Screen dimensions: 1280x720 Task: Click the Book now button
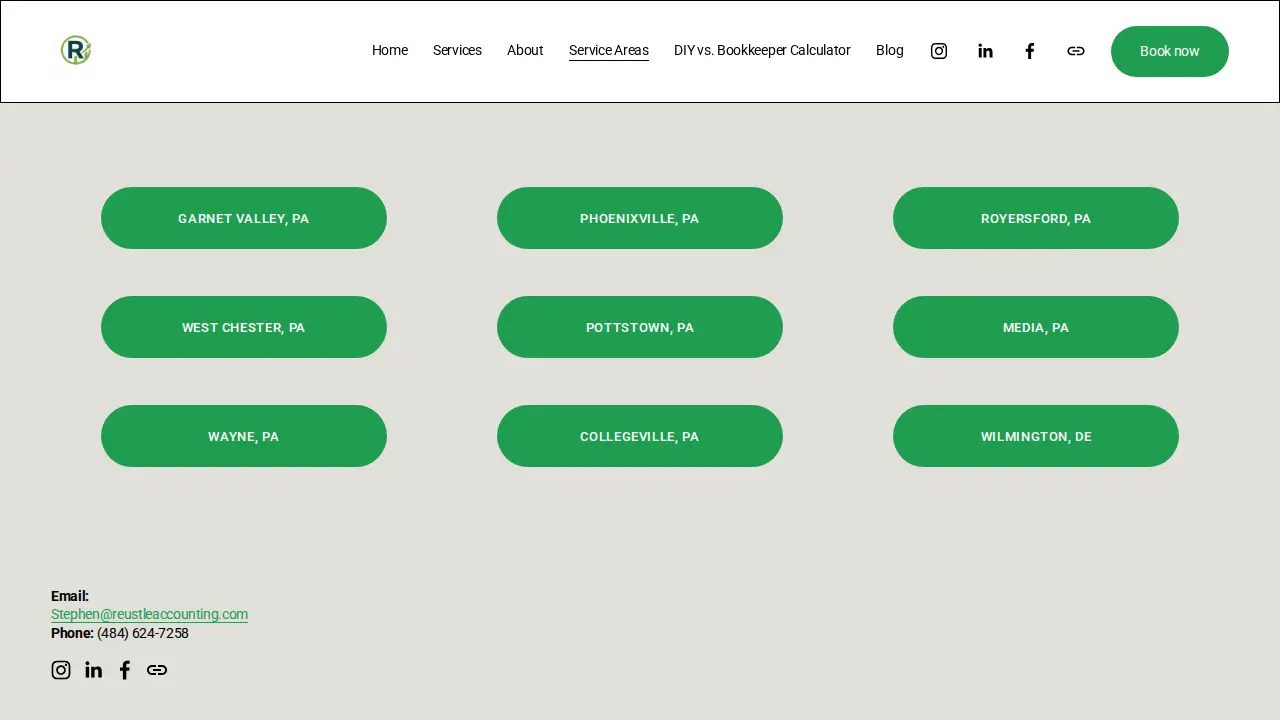[1170, 51]
